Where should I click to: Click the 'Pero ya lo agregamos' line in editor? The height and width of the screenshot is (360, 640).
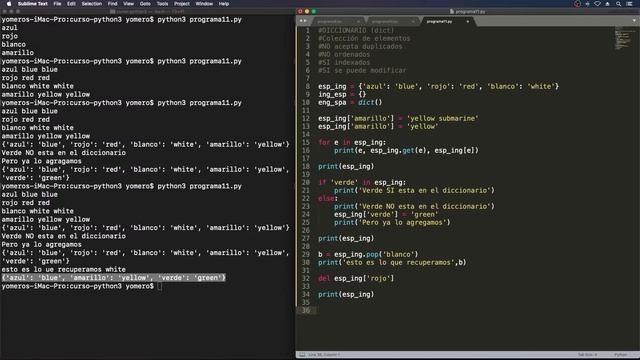click(392, 222)
